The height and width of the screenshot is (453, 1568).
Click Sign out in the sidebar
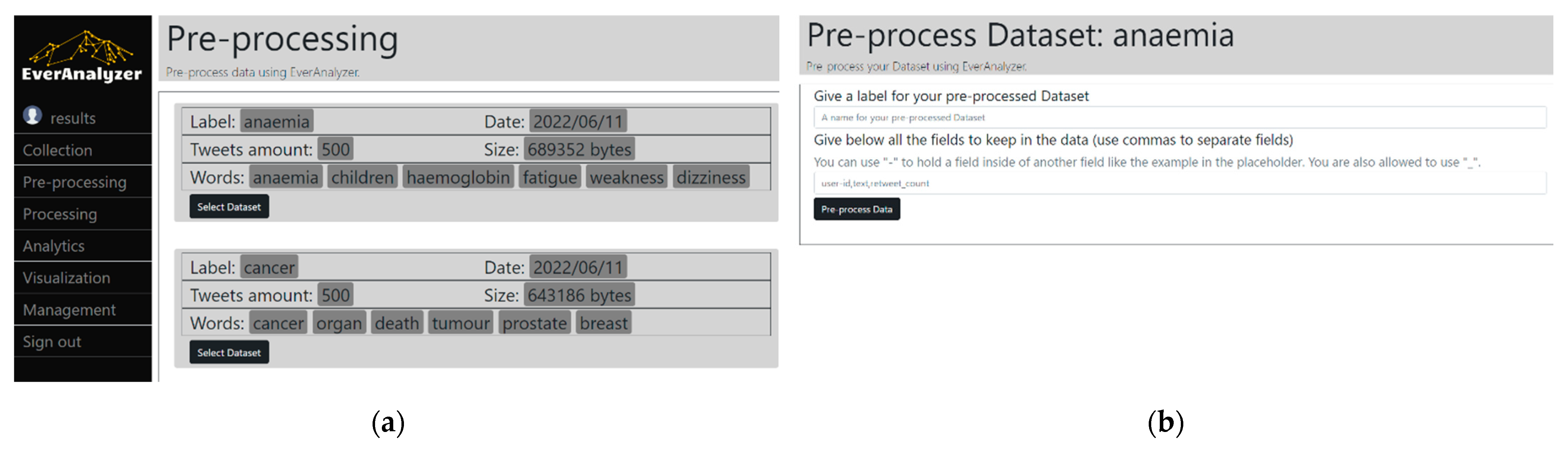click(52, 342)
